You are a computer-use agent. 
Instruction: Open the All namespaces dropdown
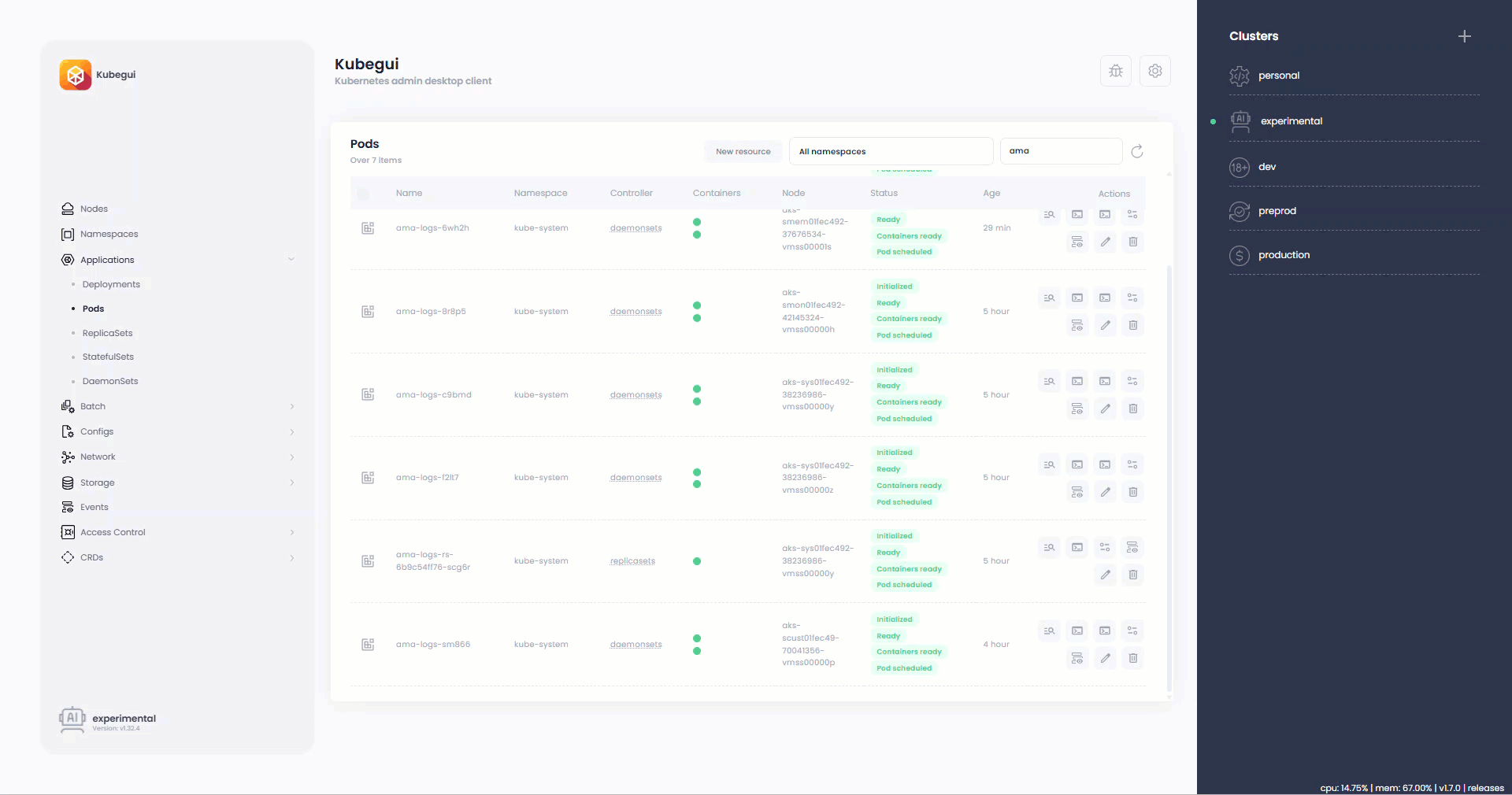890,151
